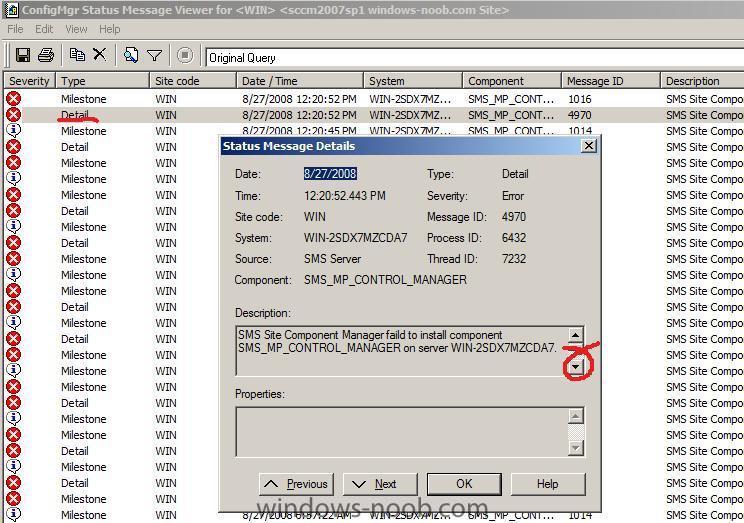
Task: Sort by the Severity column header
Action: [x=29, y=81]
